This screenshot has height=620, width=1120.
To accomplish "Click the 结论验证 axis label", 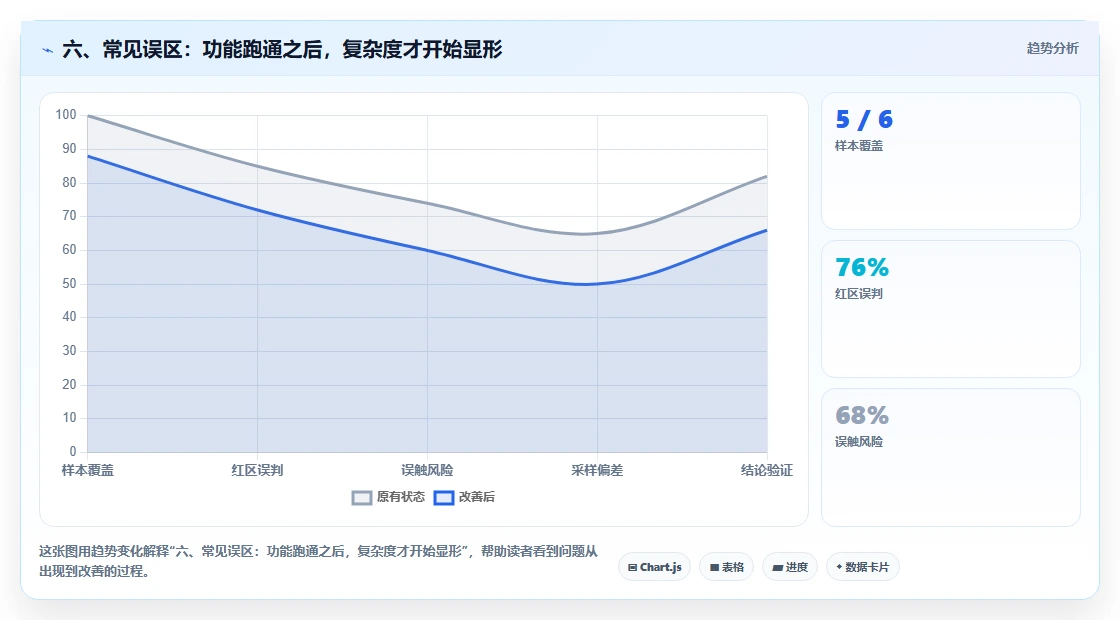I will pyautogui.click(x=766, y=470).
